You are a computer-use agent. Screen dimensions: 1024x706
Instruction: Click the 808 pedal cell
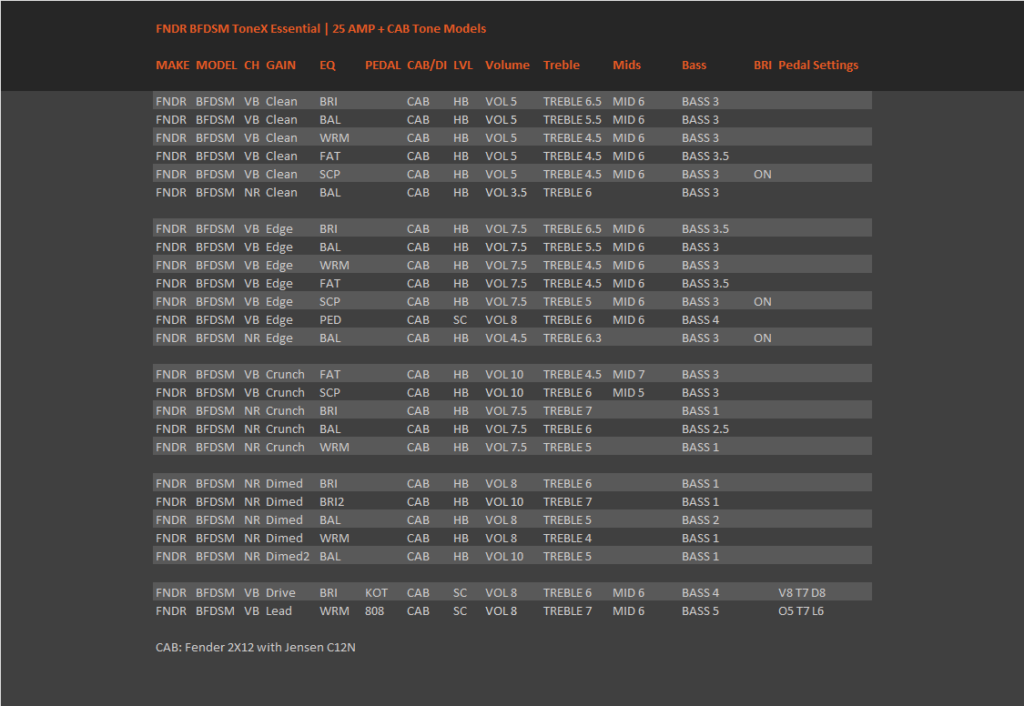(374, 612)
